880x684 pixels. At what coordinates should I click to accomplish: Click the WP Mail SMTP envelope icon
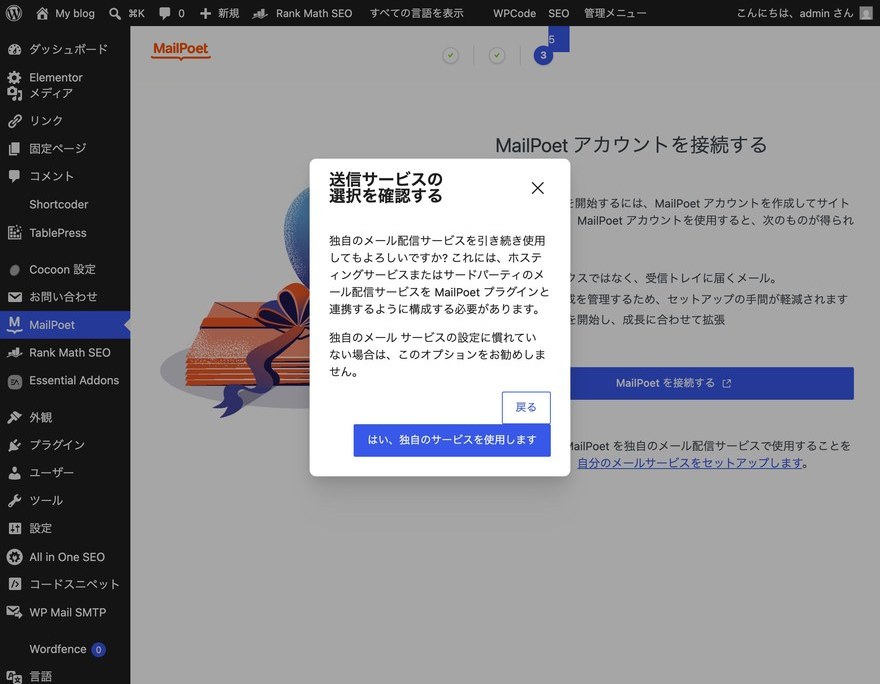(x=15, y=612)
